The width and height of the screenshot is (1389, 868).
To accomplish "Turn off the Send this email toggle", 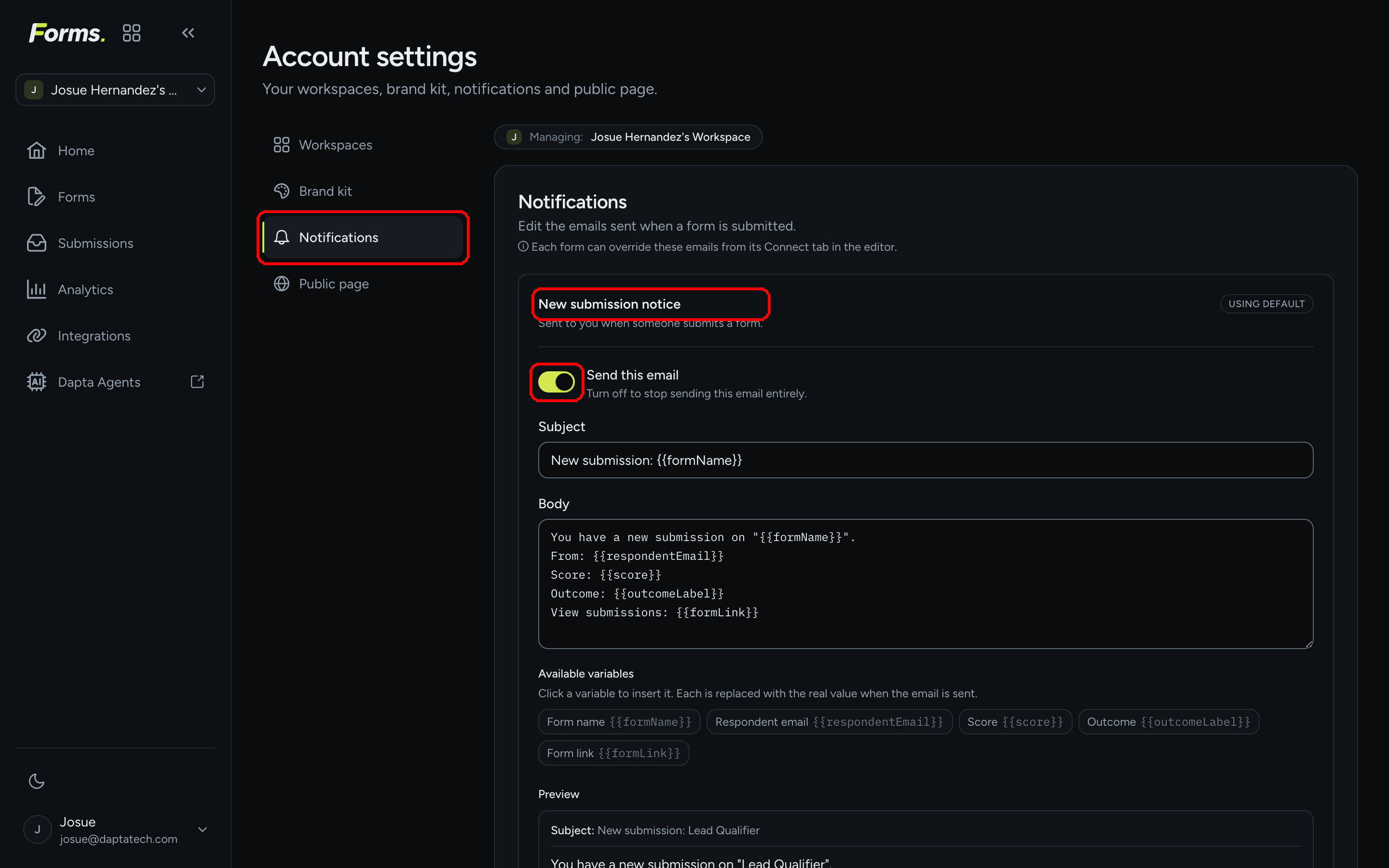I will pos(556,382).
